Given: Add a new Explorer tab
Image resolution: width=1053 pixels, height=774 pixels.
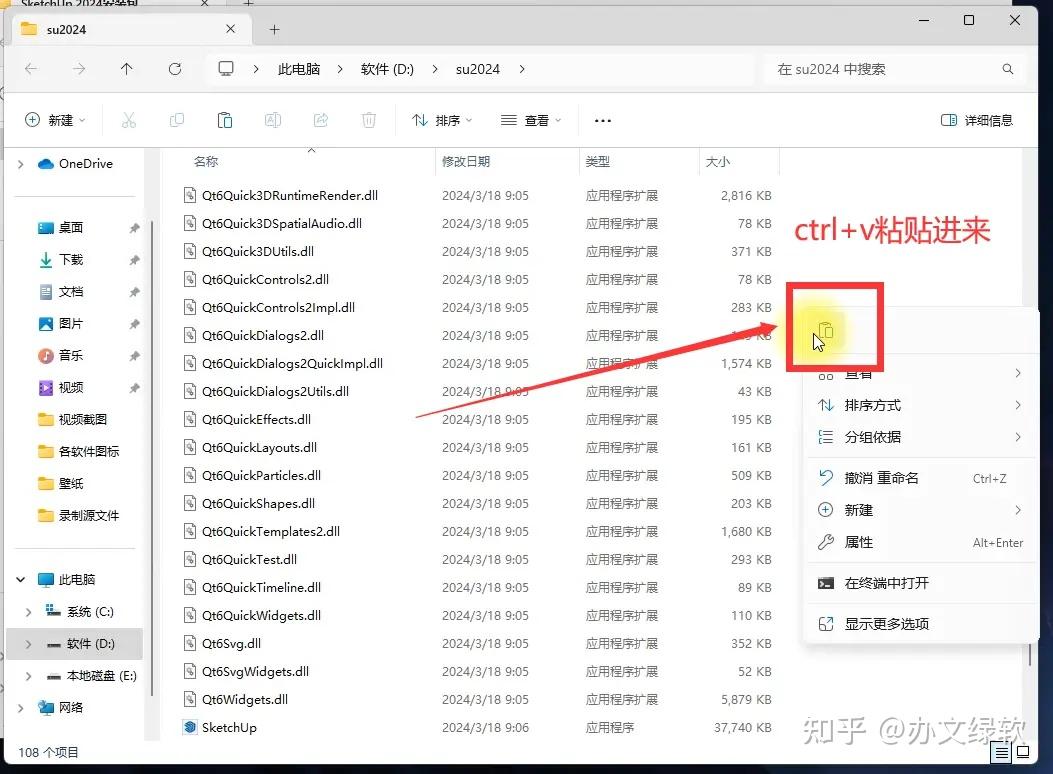Looking at the screenshot, I should [x=274, y=29].
